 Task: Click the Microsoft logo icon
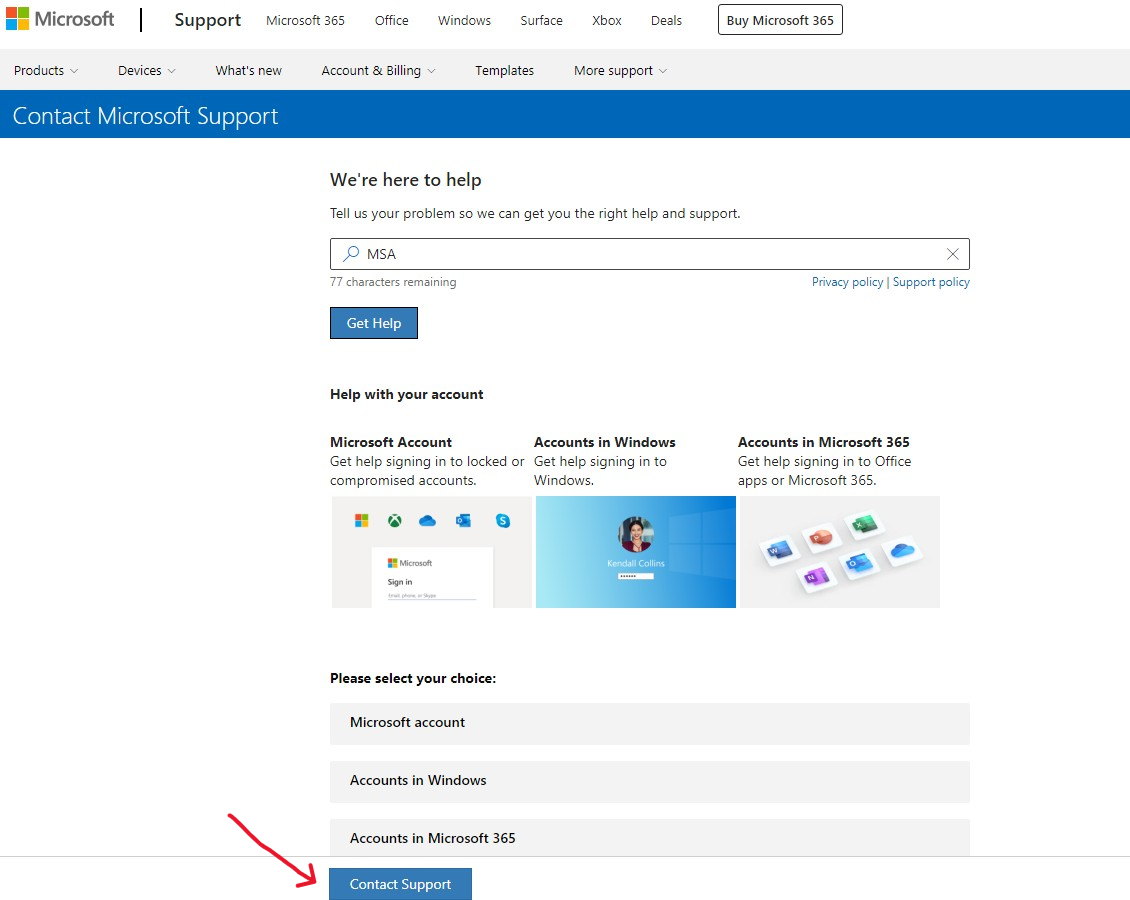[18, 18]
